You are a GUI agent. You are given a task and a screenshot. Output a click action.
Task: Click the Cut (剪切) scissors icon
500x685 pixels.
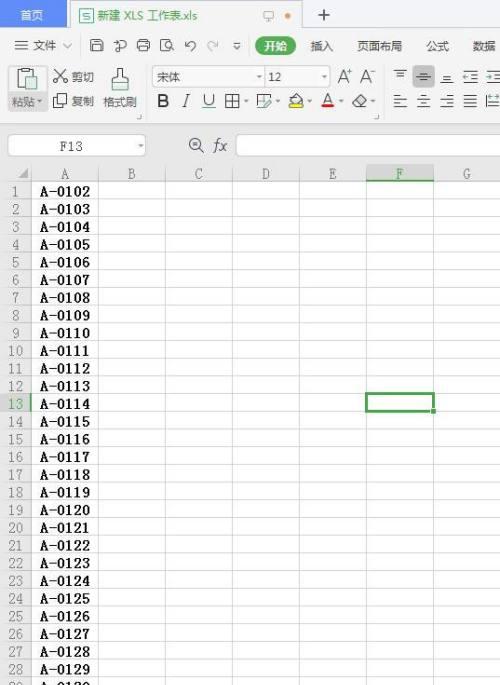coord(60,76)
